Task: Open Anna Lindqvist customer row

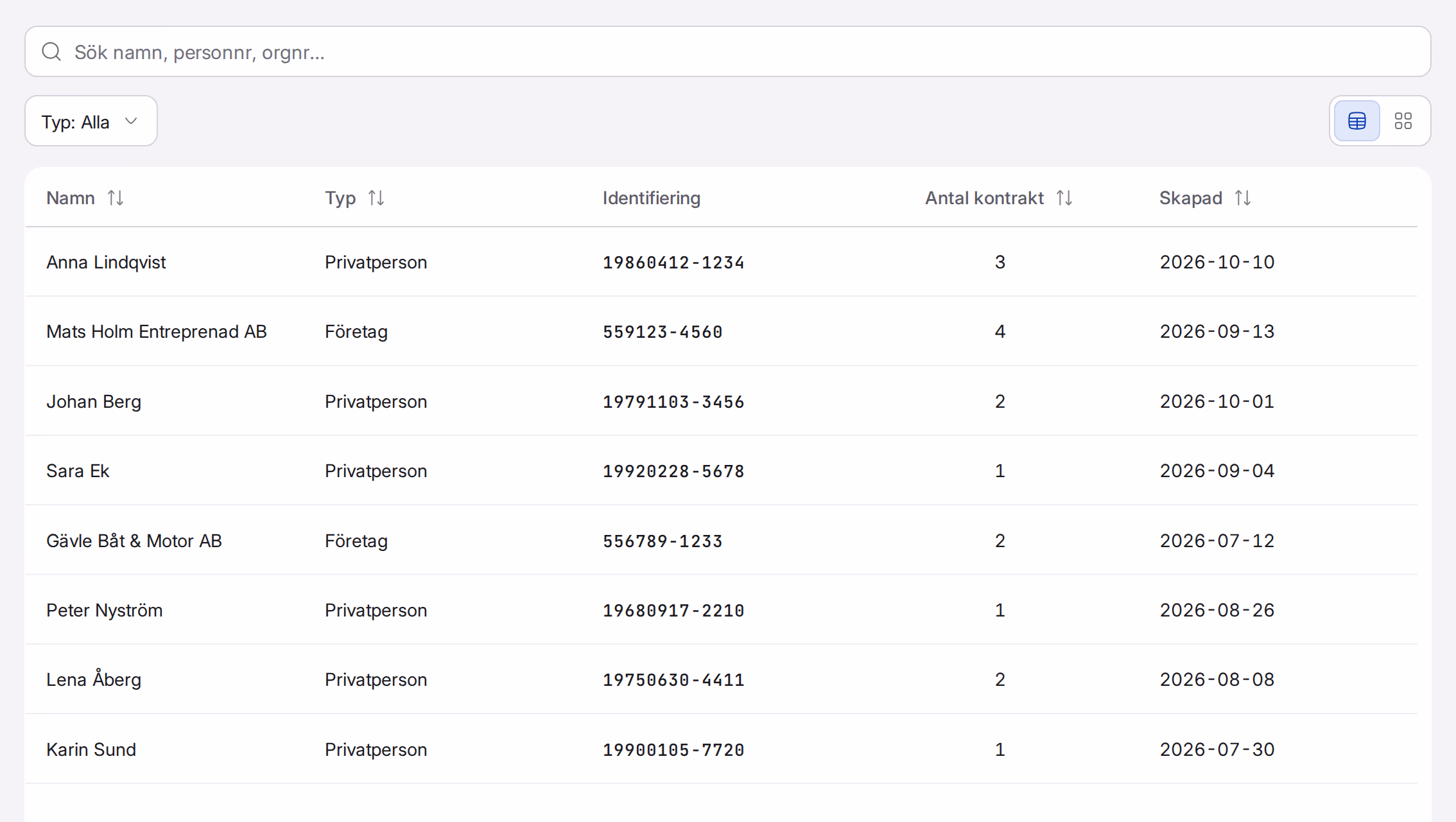Action: (x=722, y=262)
